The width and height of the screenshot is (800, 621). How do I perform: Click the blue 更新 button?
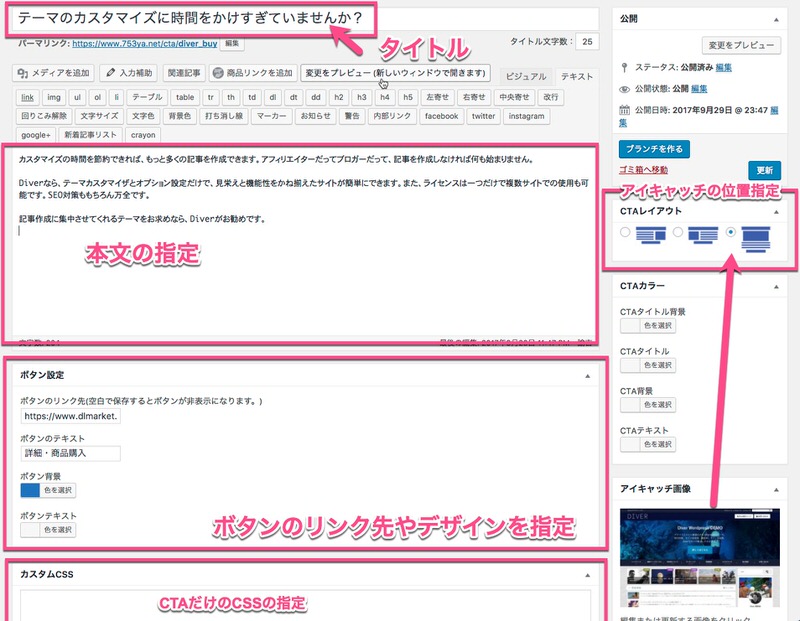764,170
